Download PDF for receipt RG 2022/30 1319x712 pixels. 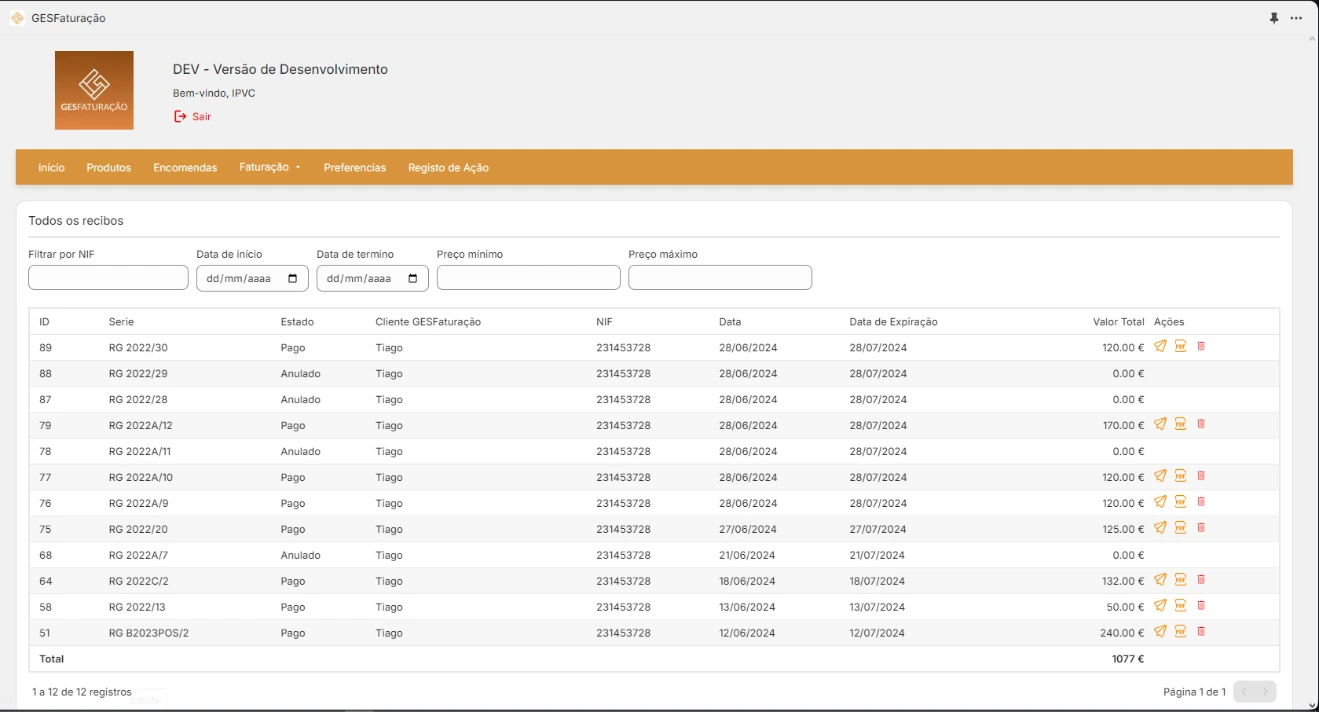1180,347
